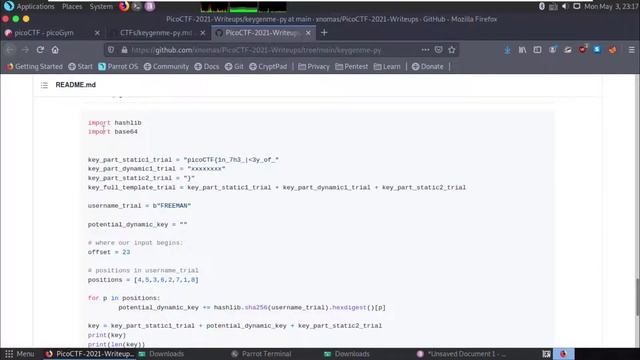Open the System menu in the top panel

101,7
